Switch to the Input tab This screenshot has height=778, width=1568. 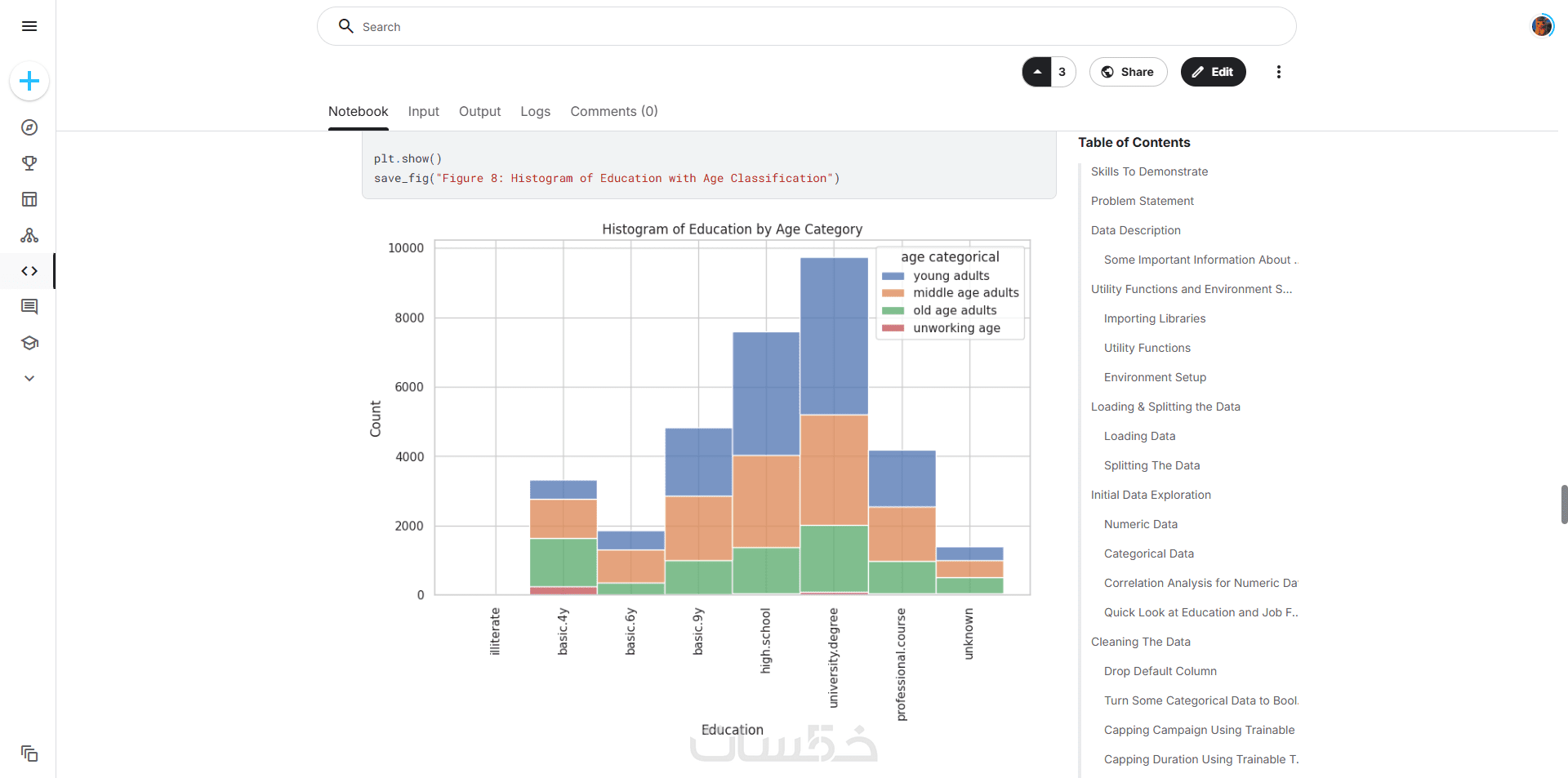423,111
